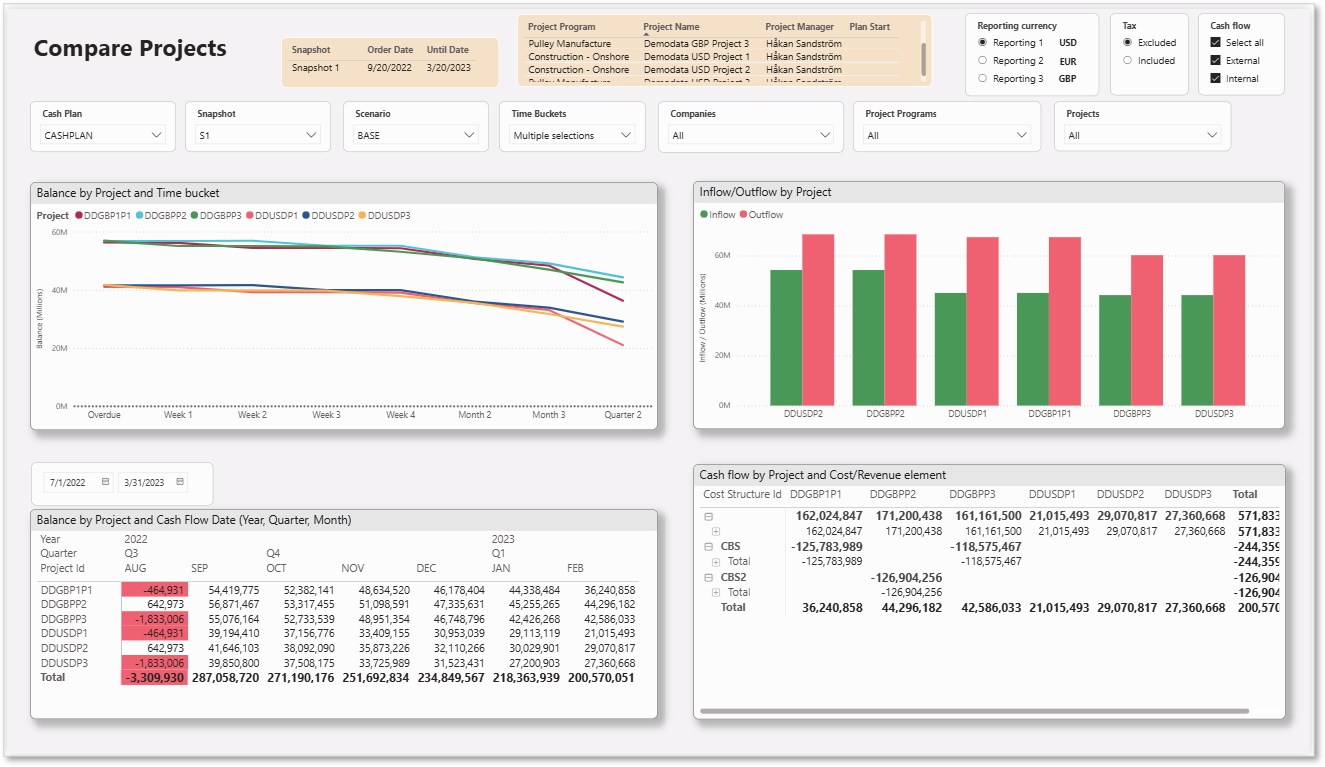Click the DDGBPP2 legend marker
Image resolution: width=1325 pixels, height=767 pixels.
pos(138,216)
